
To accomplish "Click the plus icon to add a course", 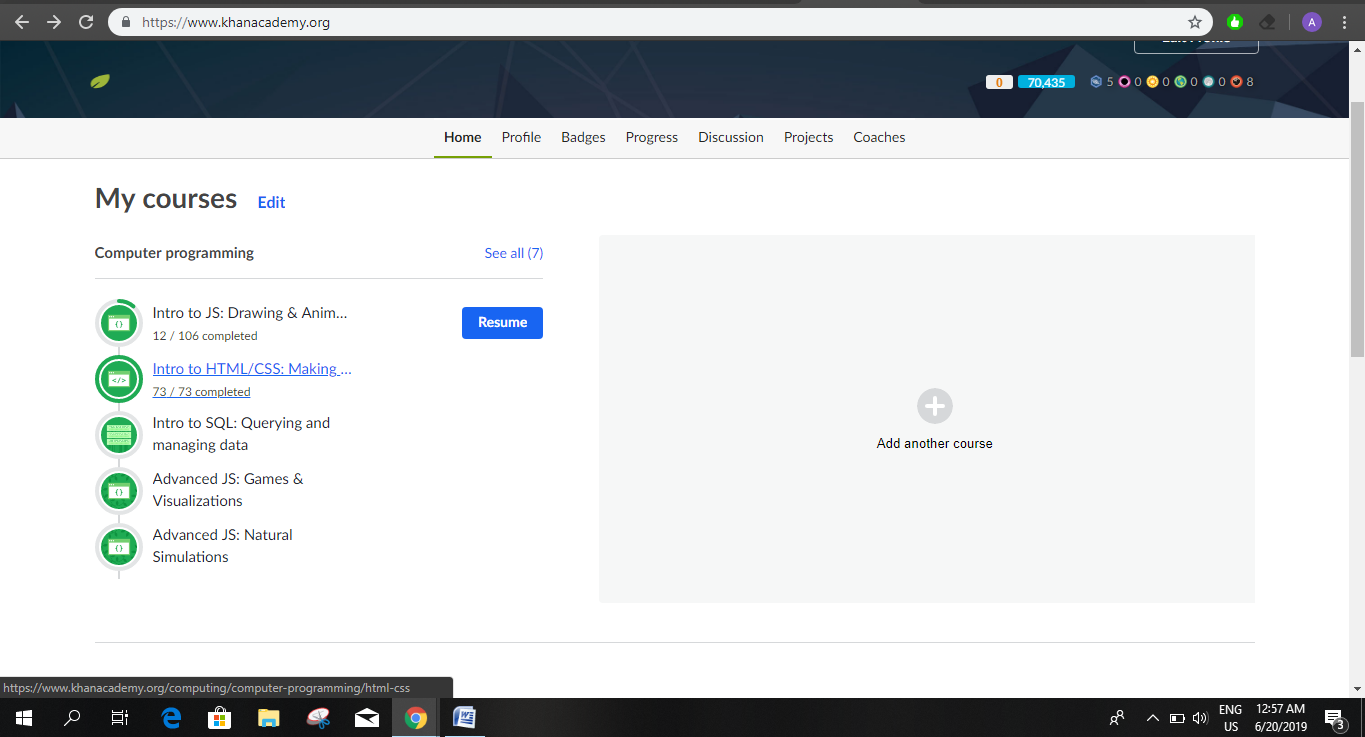I will point(935,406).
